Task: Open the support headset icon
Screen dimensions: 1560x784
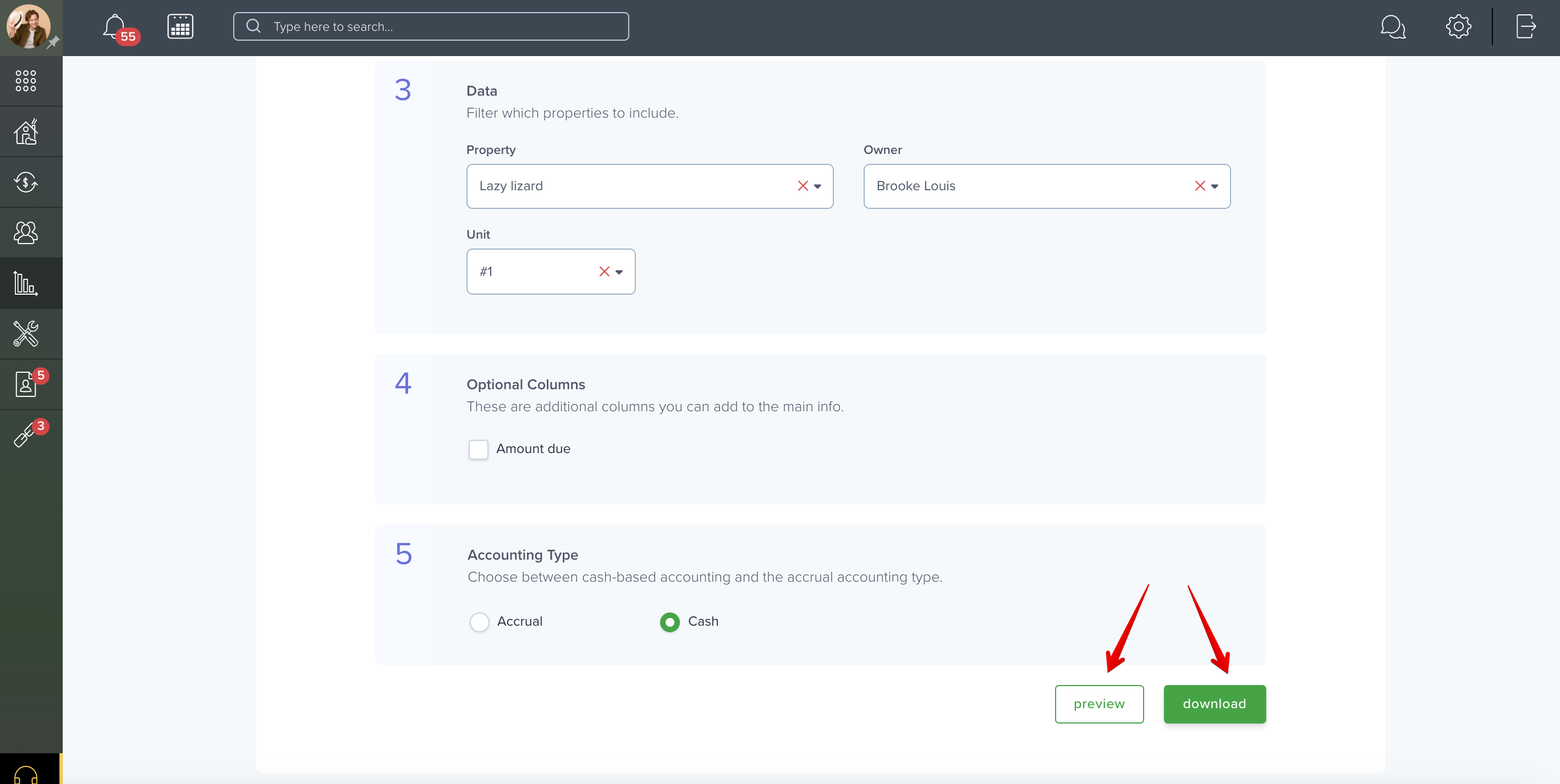Action: tap(26, 775)
